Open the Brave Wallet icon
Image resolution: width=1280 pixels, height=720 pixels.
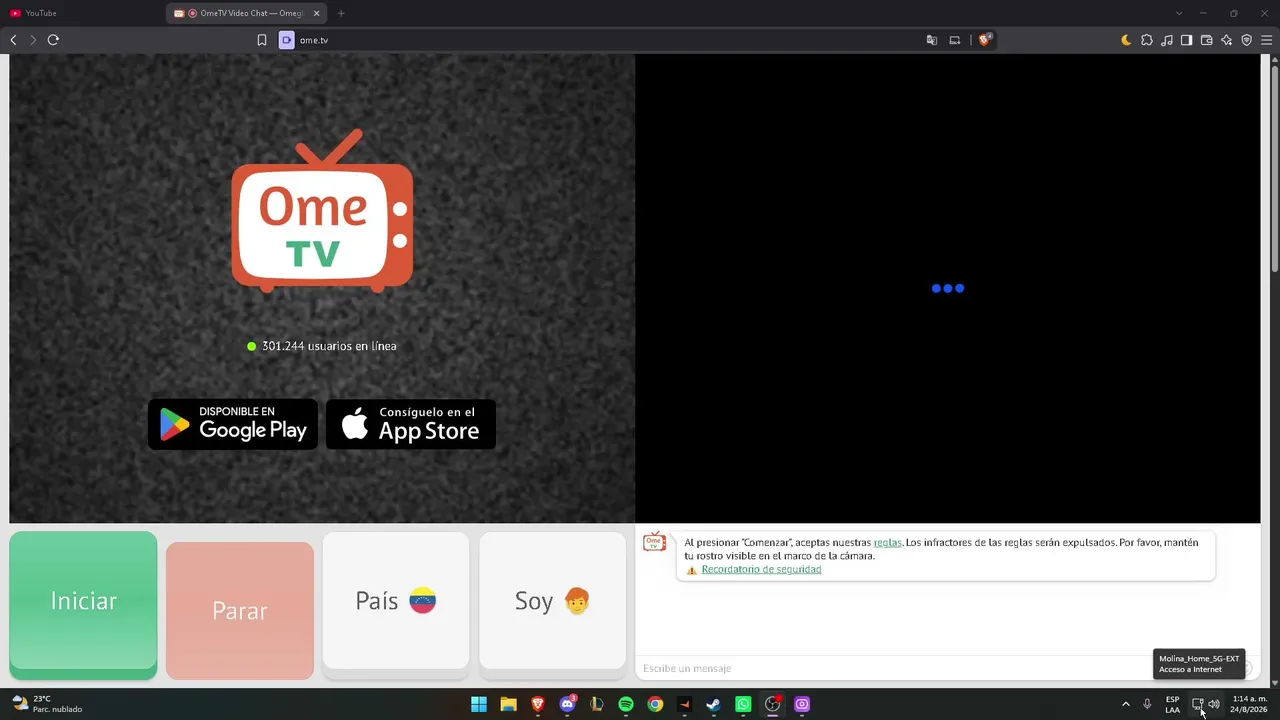(x=1206, y=40)
